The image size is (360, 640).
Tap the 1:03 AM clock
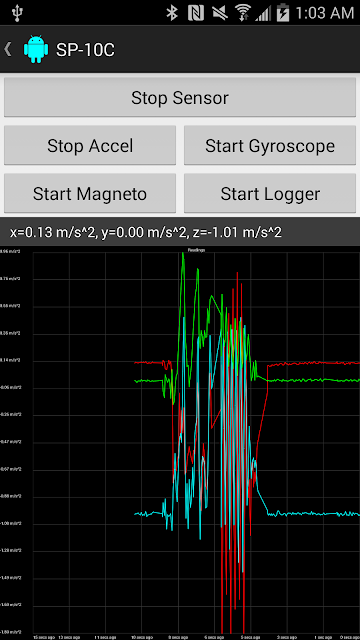pos(324,13)
